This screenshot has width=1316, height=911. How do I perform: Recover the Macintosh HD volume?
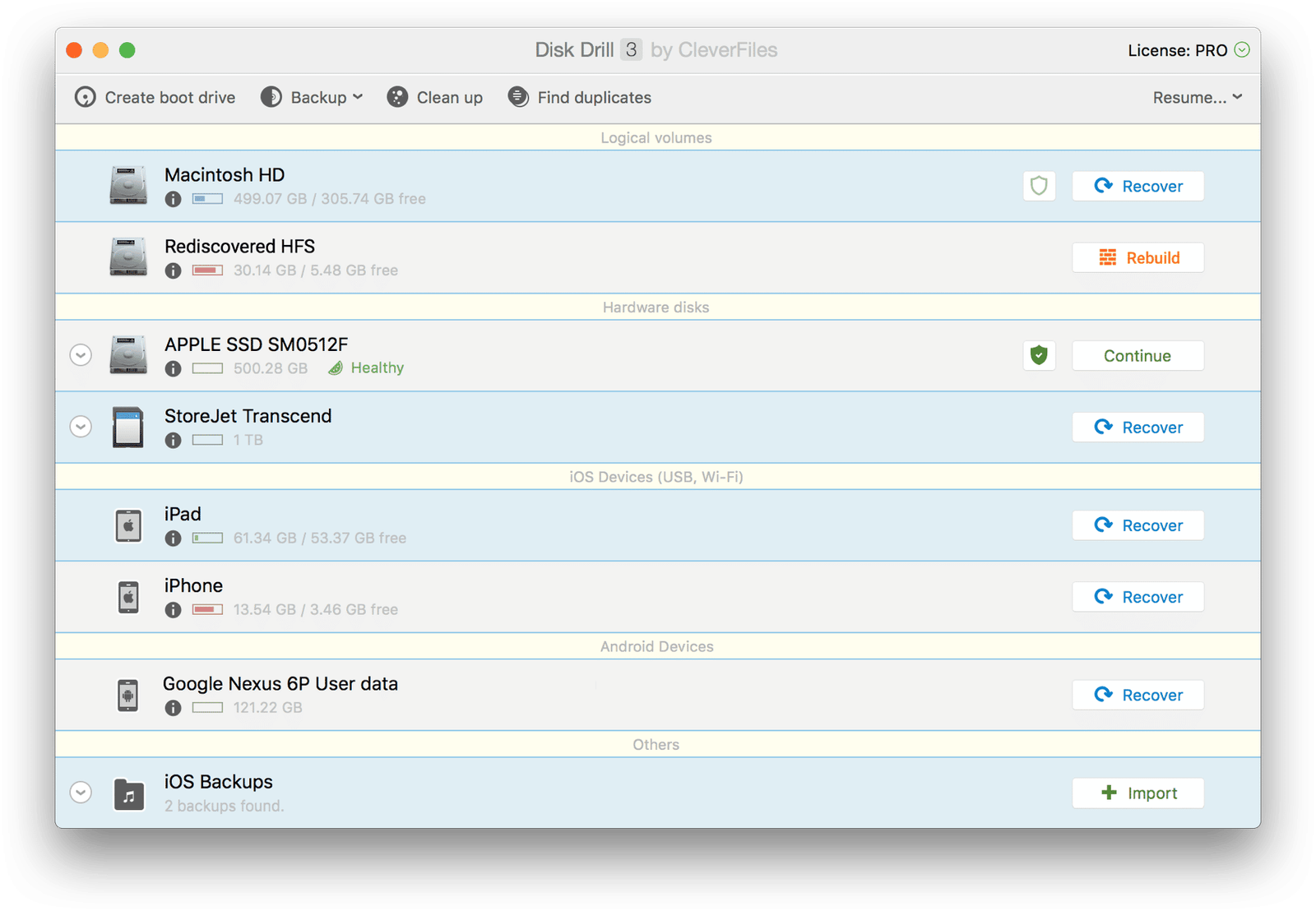tap(1138, 186)
